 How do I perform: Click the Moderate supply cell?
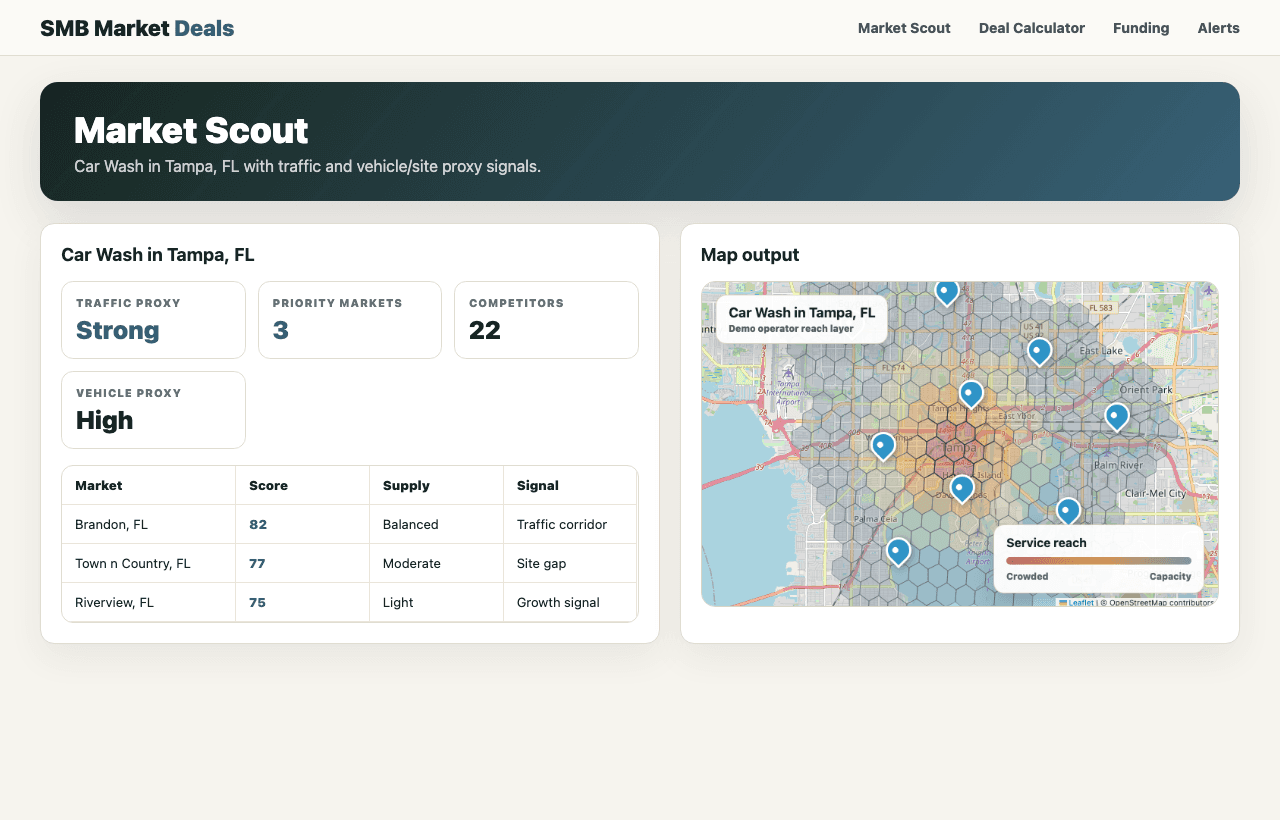pos(437,563)
